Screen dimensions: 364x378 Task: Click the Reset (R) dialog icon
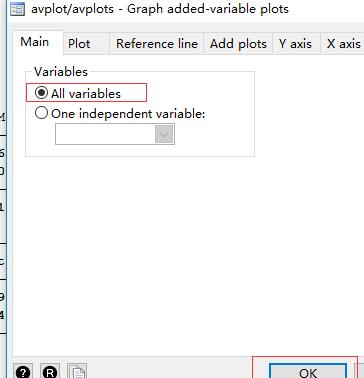coord(50,372)
